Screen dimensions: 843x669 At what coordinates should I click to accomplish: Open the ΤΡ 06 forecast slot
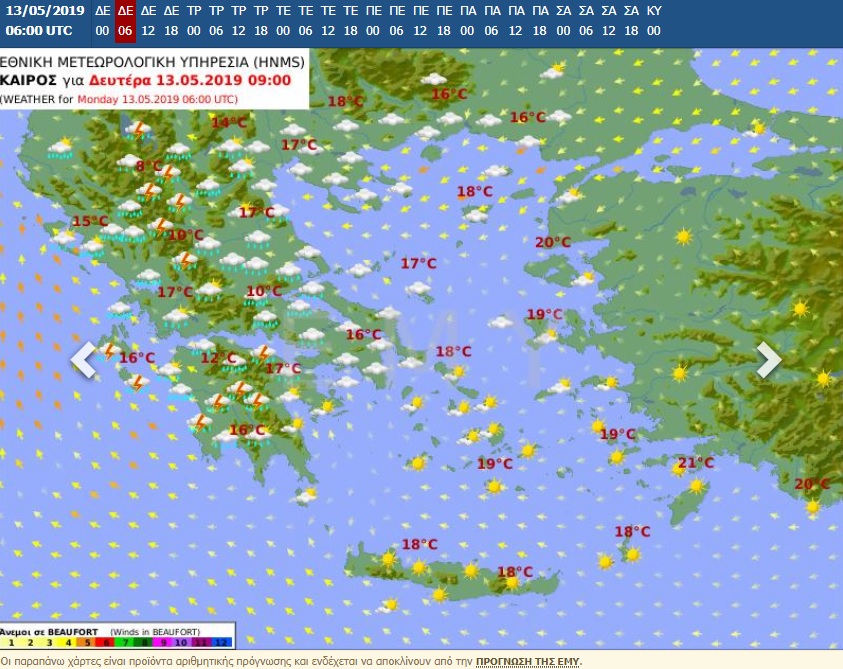click(216, 21)
